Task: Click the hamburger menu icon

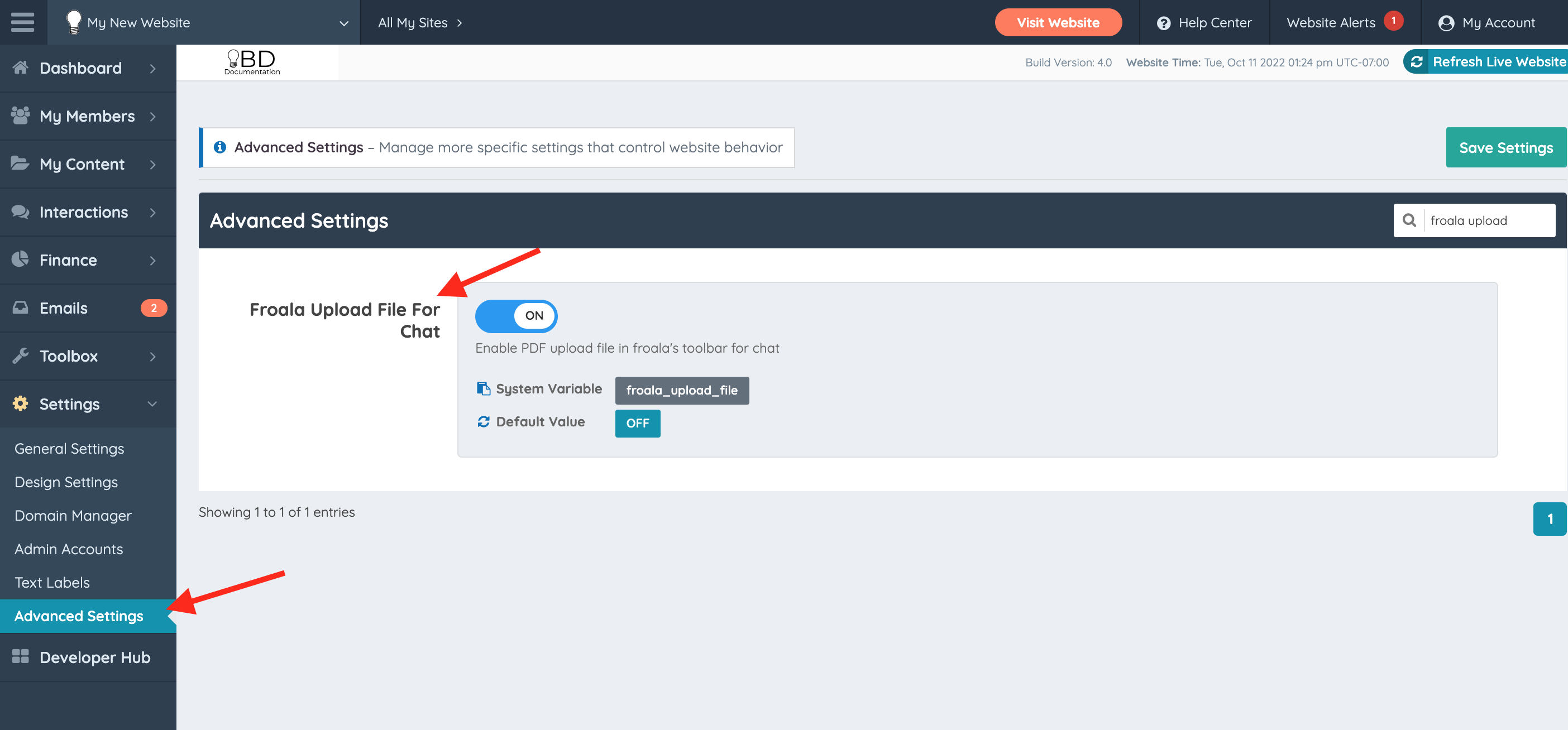Action: [x=22, y=22]
